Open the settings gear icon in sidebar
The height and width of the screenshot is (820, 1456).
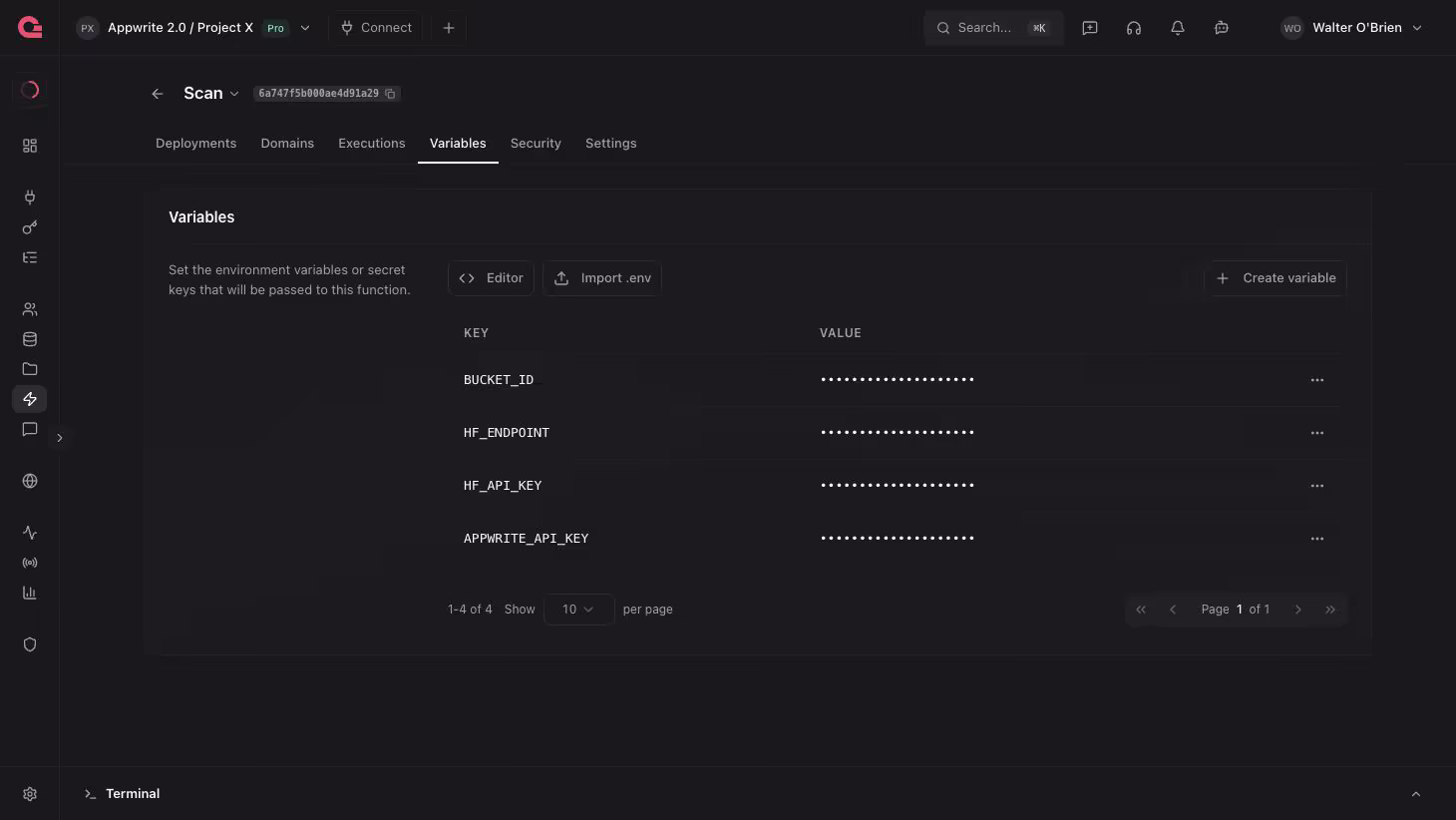30,794
